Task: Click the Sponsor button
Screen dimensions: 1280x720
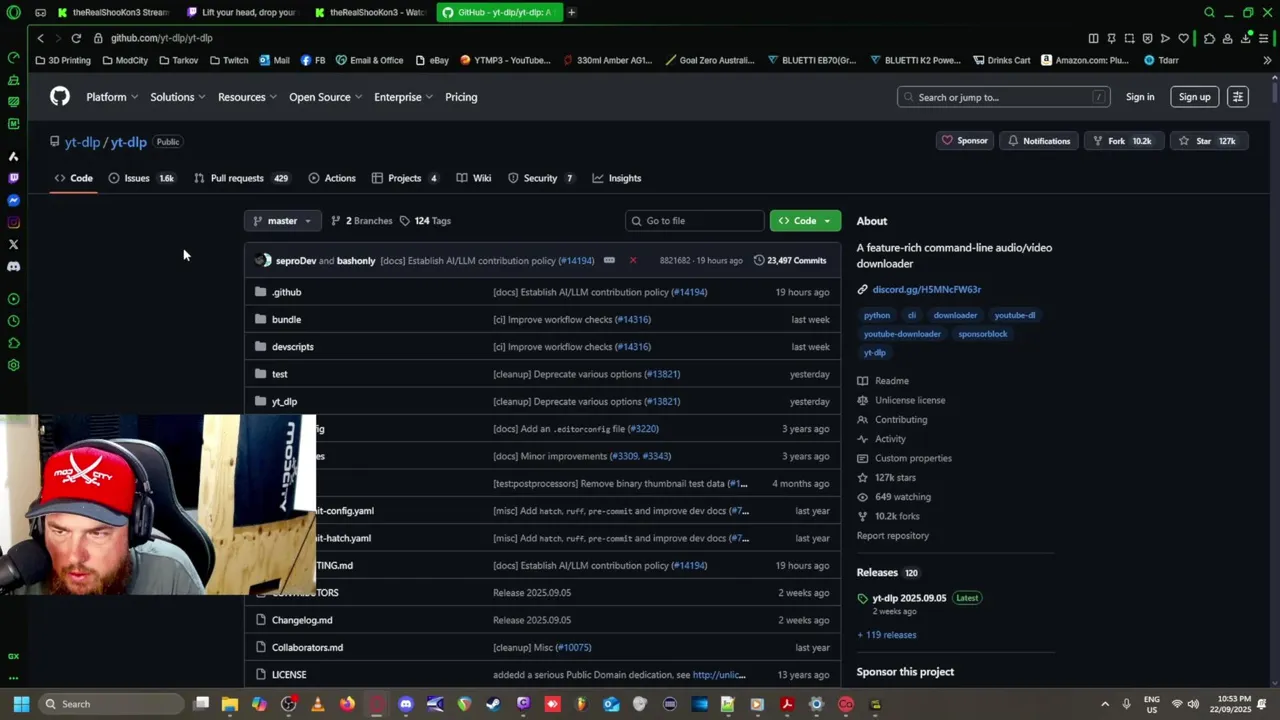Action: click(964, 141)
